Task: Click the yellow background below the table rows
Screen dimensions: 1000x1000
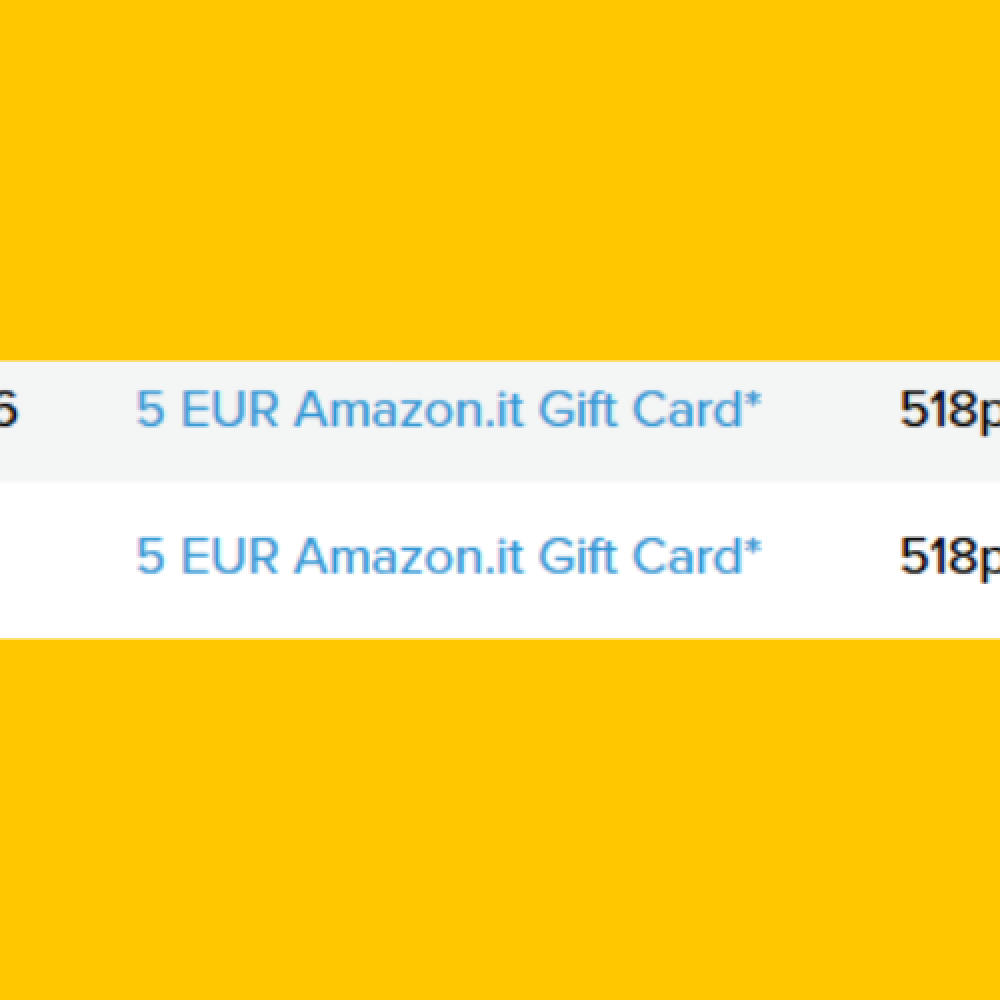Action: tap(500, 820)
